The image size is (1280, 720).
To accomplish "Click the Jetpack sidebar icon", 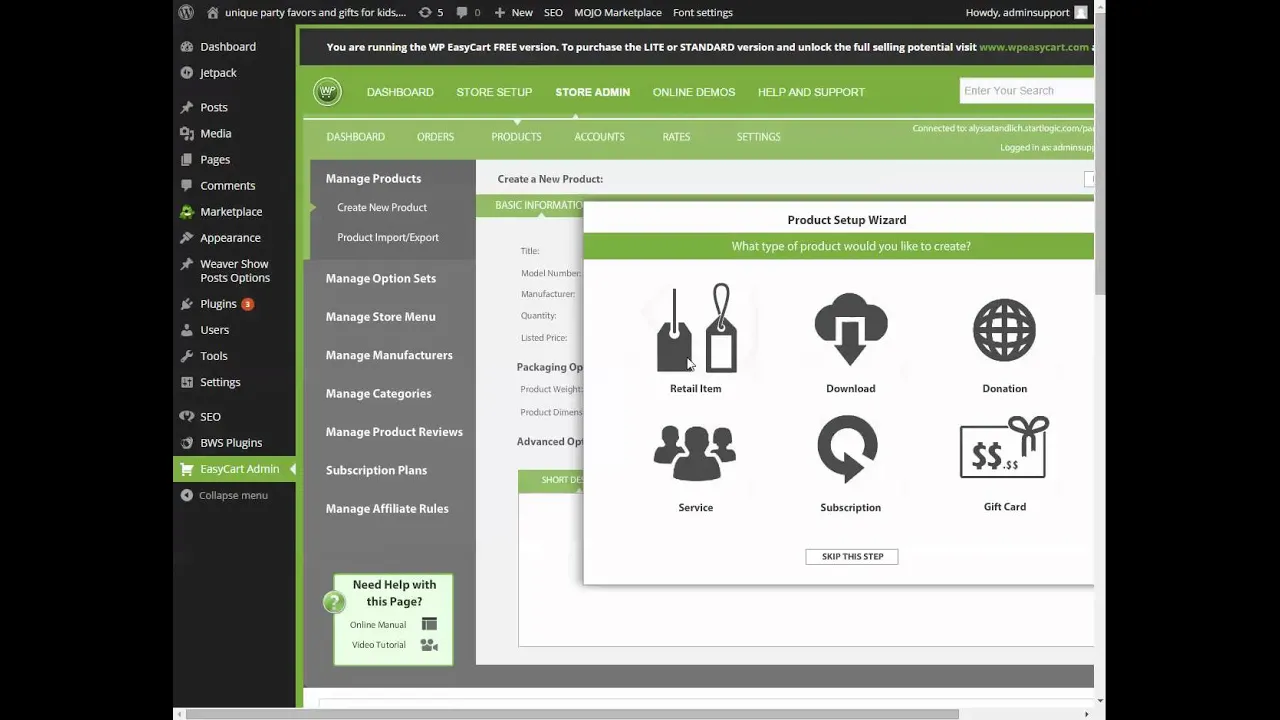I will [x=187, y=72].
